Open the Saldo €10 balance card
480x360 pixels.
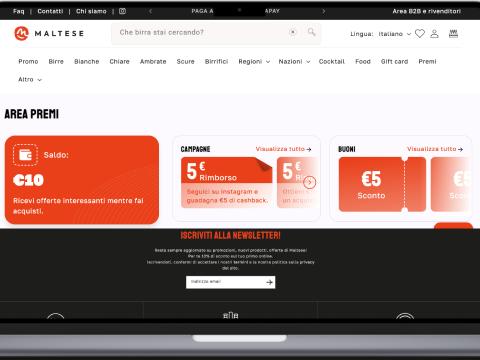click(x=82, y=180)
